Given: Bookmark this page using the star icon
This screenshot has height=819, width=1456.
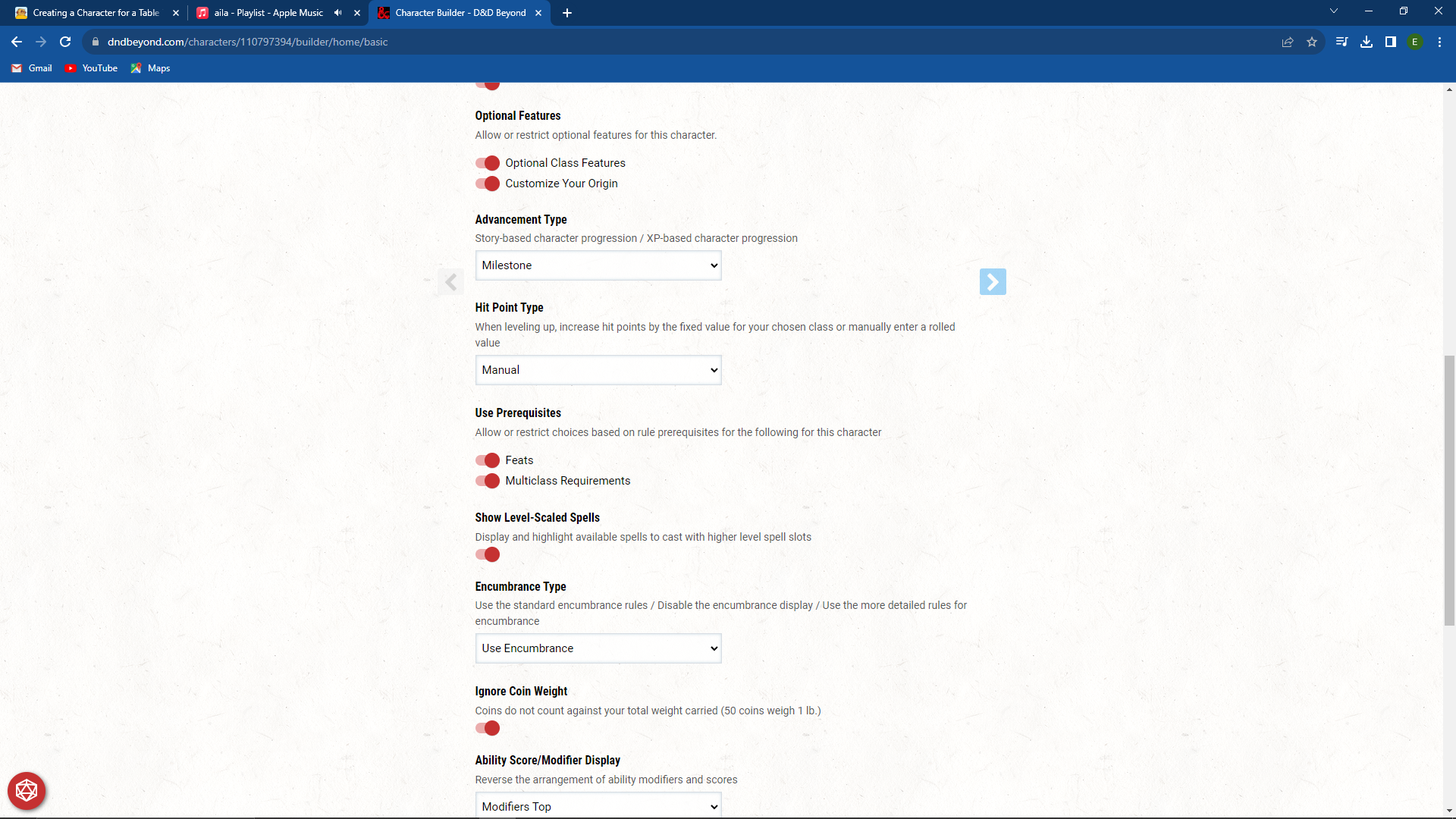Looking at the screenshot, I should (1312, 42).
